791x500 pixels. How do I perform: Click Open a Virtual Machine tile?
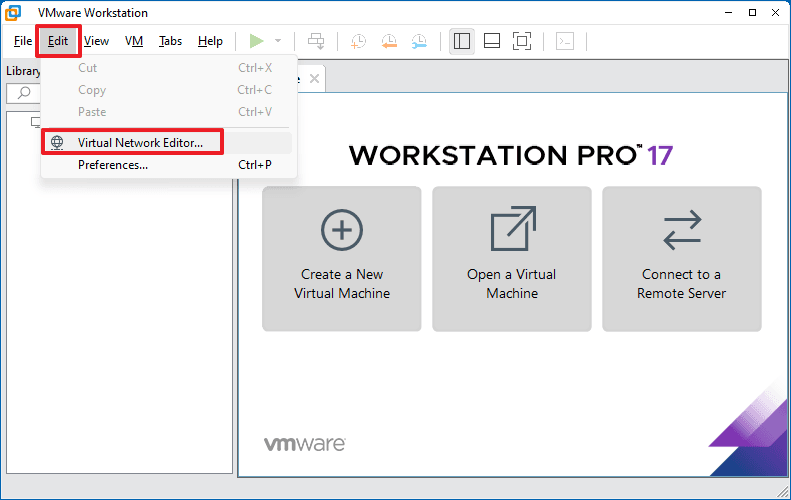(512, 258)
